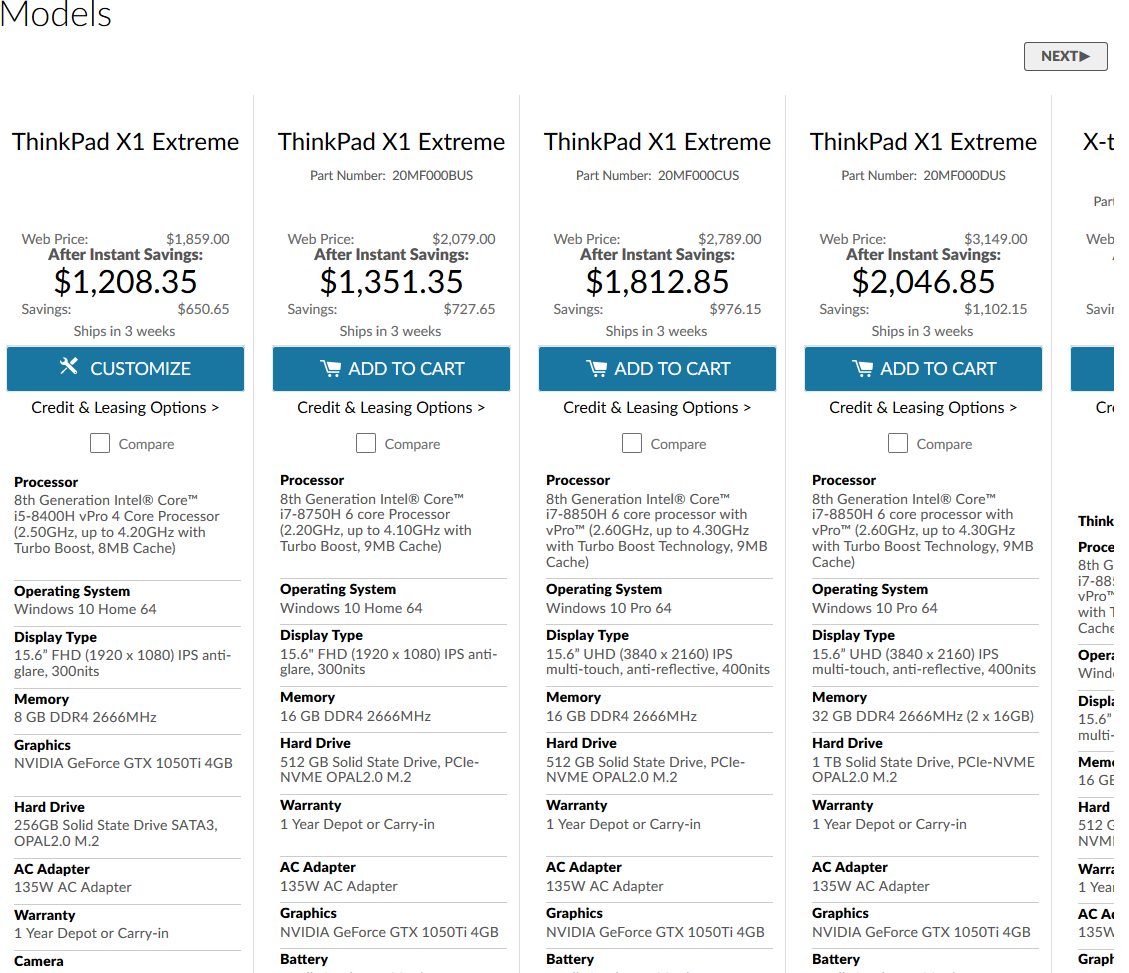Open ThinkPad X1 Extreme title above $1,208.35
1129x973 pixels.
click(125, 142)
